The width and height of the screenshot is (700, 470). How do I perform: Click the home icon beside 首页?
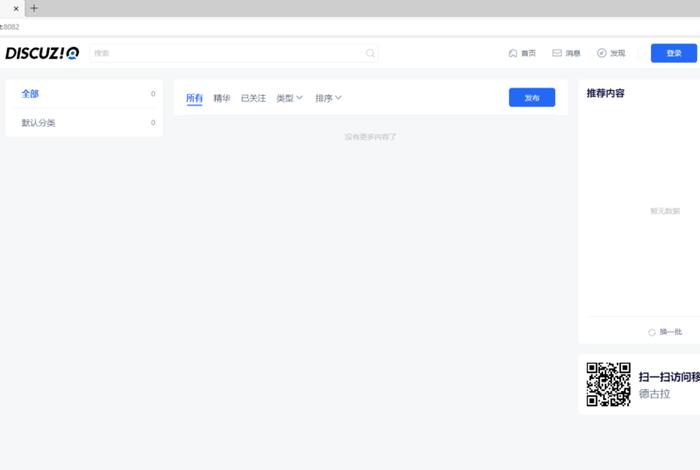(x=513, y=53)
